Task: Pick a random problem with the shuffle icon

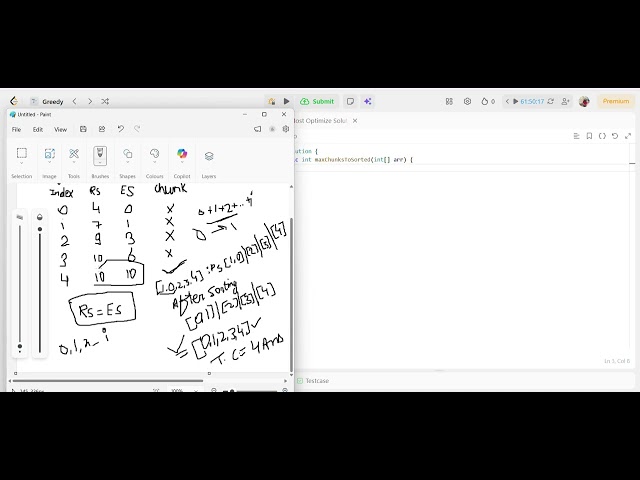Action: (105, 101)
